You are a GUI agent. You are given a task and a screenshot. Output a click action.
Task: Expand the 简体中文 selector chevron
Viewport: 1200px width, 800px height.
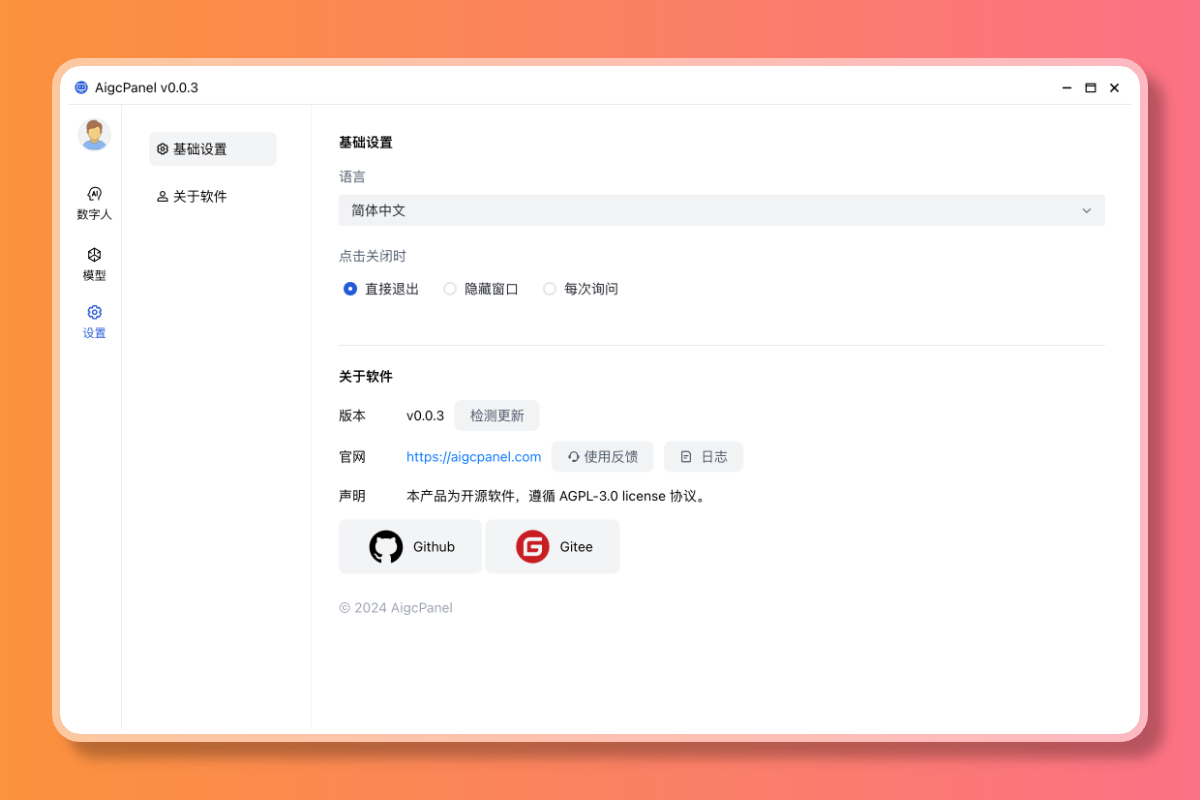pos(1087,210)
